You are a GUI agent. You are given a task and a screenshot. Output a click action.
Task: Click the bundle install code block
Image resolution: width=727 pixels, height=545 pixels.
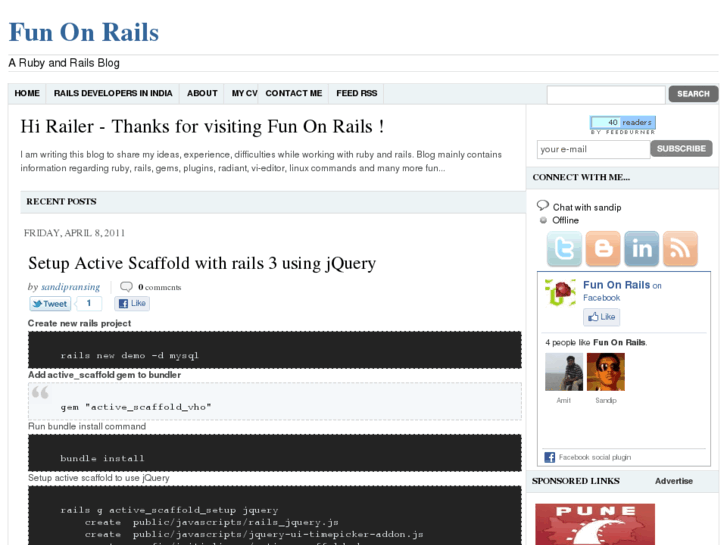click(274, 453)
